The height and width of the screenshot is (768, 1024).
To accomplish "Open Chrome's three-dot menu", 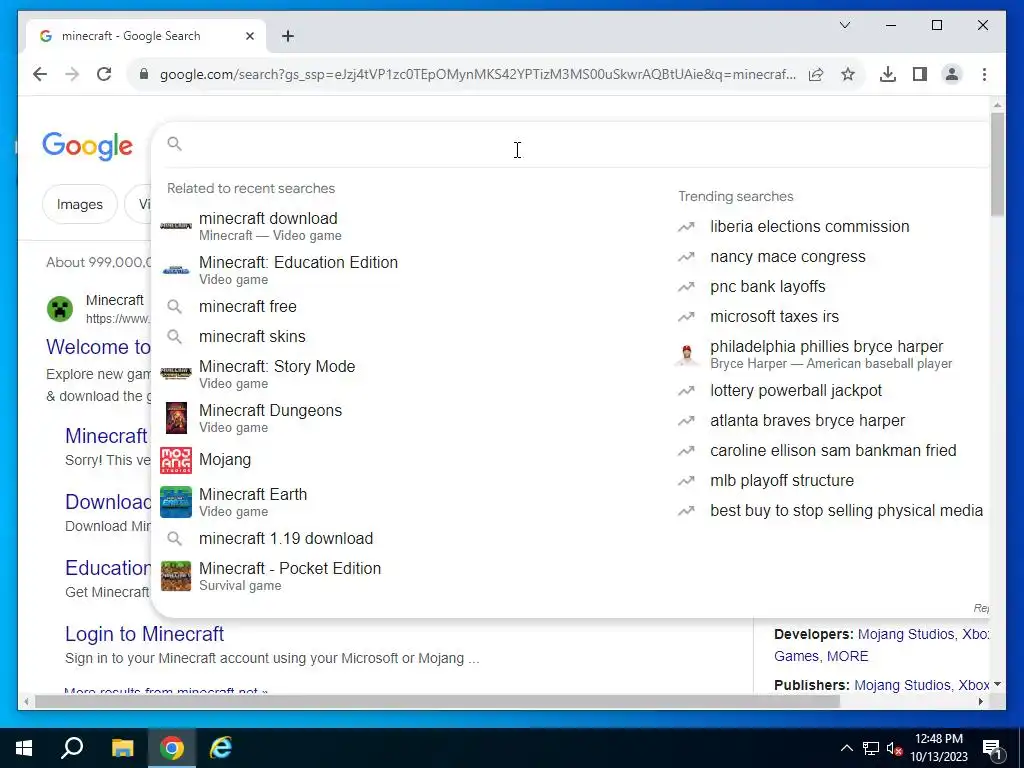I will (x=984, y=74).
